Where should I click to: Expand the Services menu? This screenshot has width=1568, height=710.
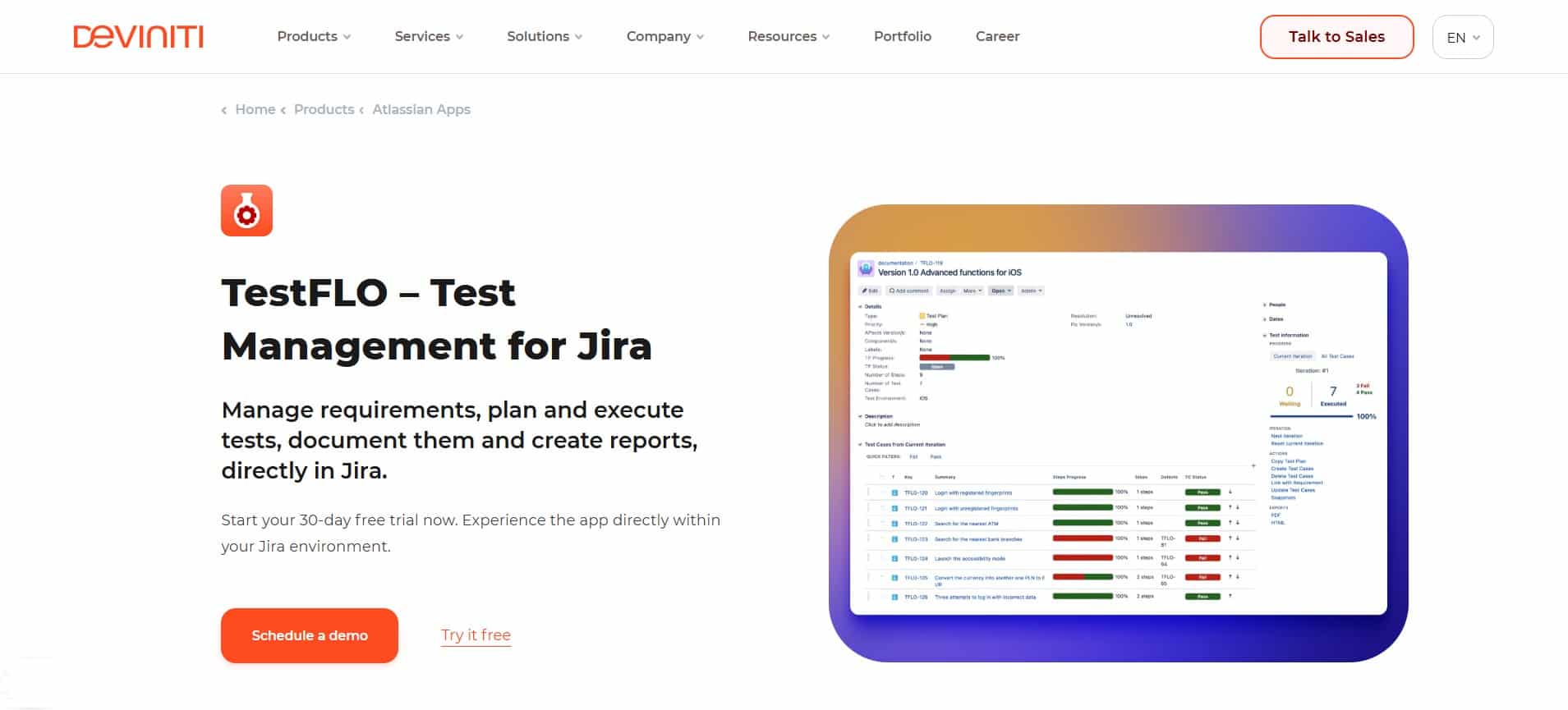(x=429, y=36)
